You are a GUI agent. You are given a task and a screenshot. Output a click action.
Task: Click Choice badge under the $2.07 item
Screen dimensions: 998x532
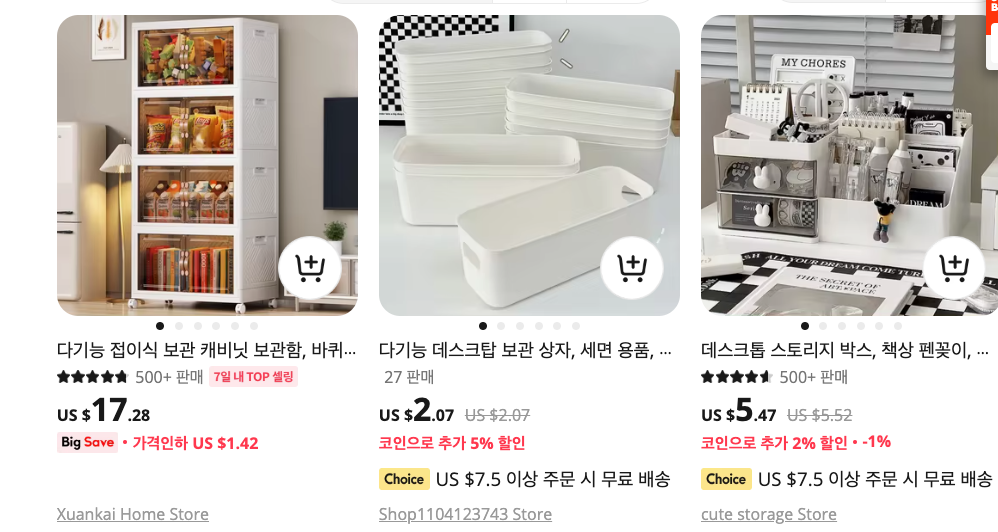[404, 479]
